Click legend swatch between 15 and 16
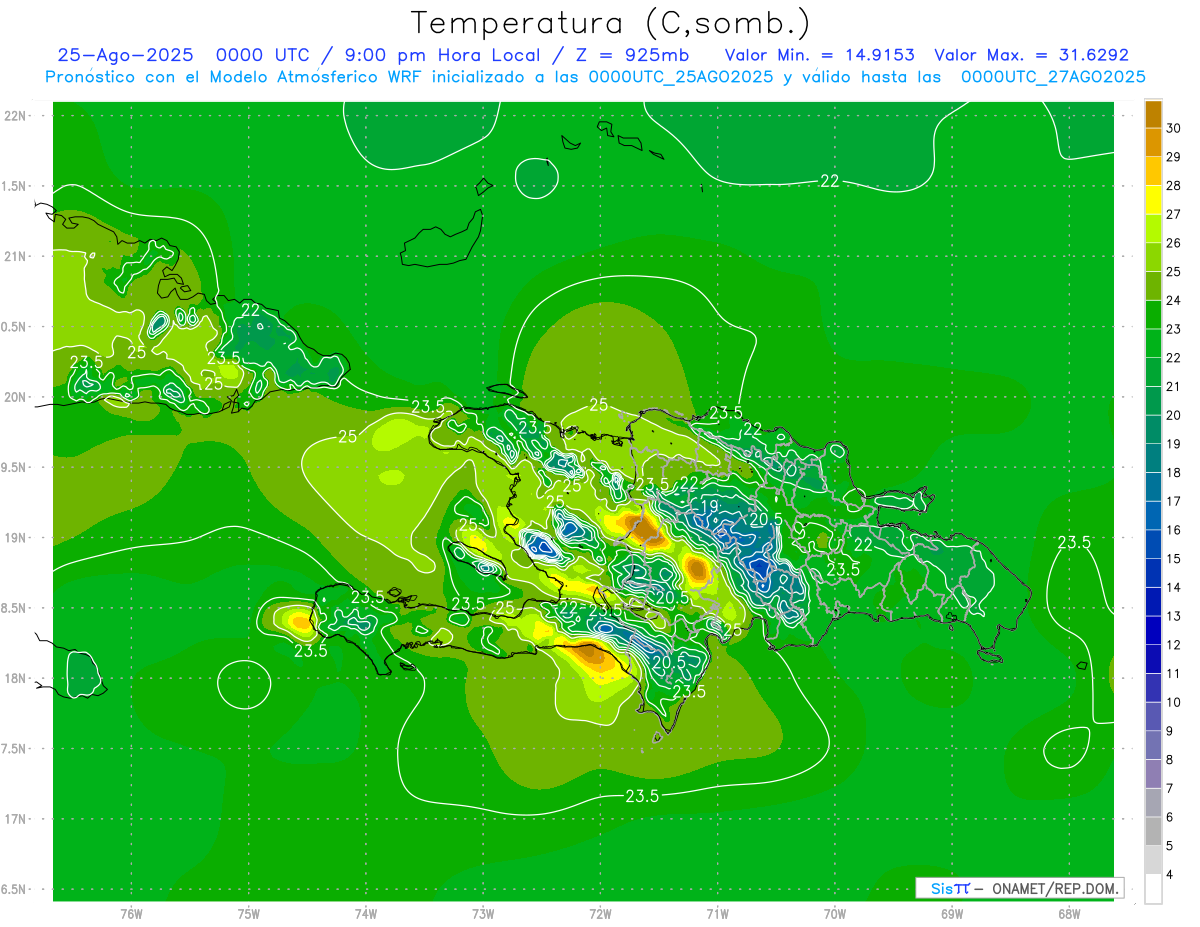Viewport: 1200px width, 927px height. point(1153,544)
